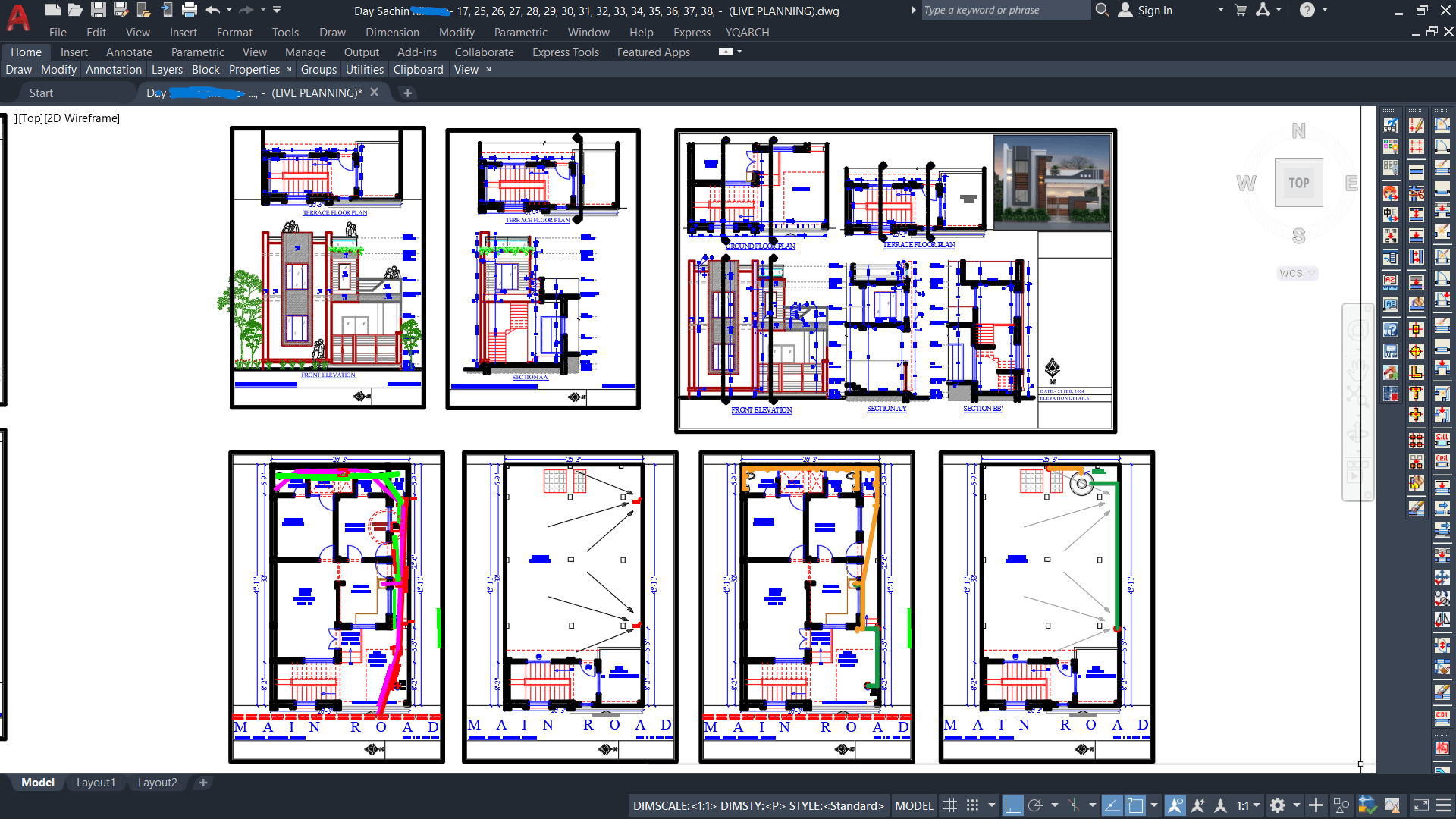This screenshot has height=819, width=1456.
Task: Click the search magnifier icon
Action: click(x=1103, y=10)
